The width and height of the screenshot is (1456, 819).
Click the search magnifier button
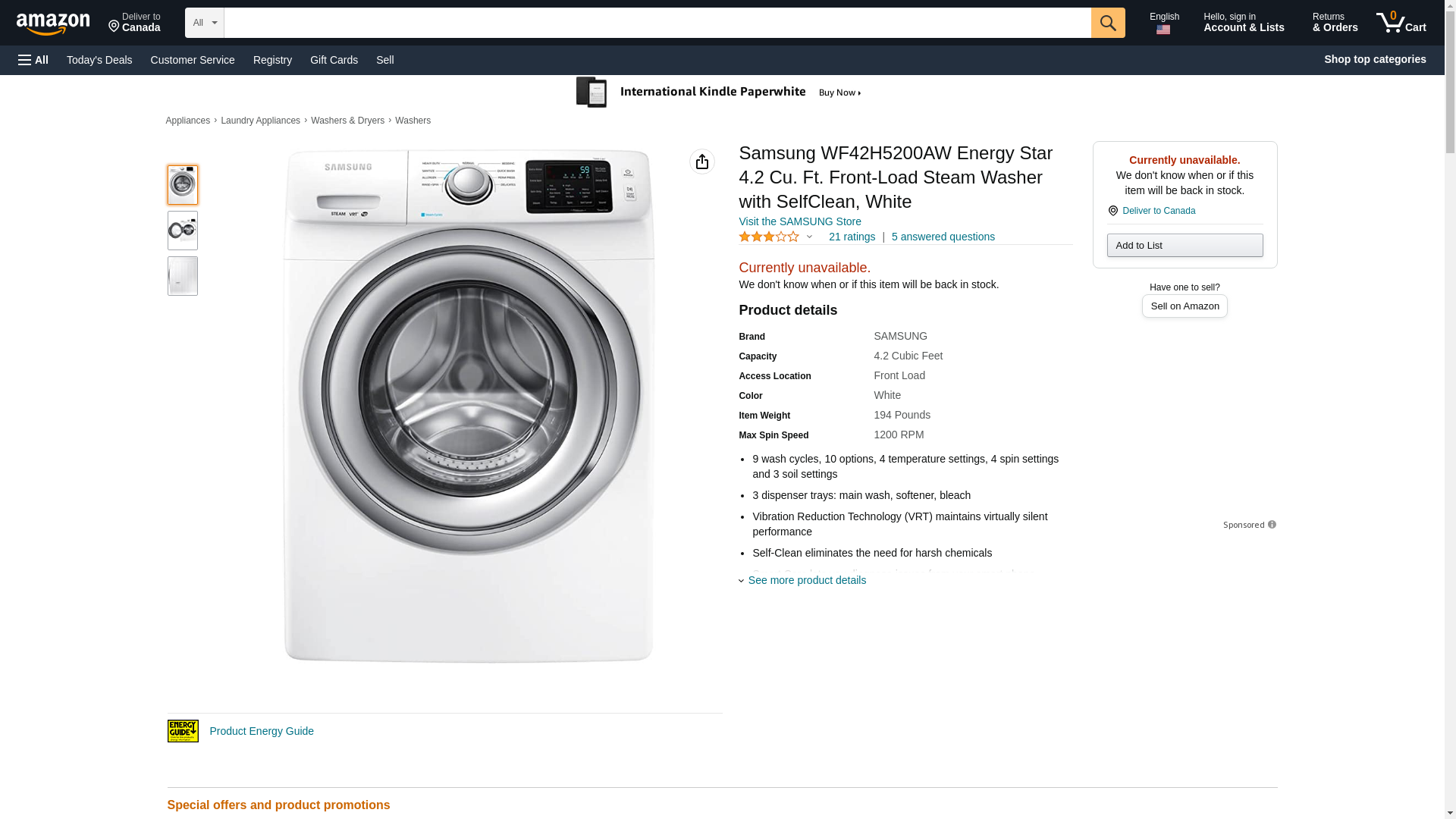(1107, 23)
